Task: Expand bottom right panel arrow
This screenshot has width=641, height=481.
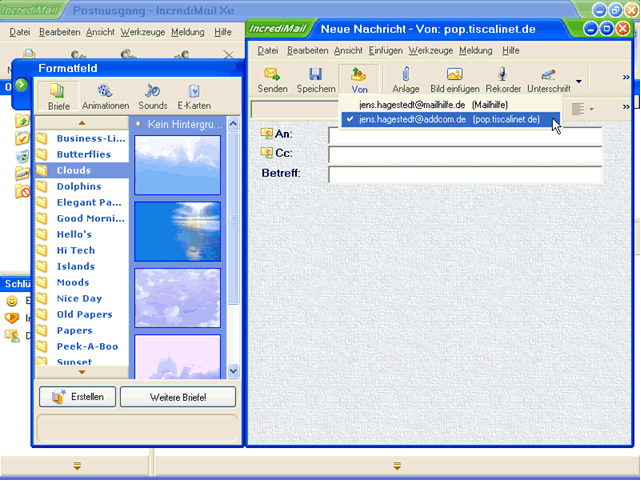Action: coord(397,465)
